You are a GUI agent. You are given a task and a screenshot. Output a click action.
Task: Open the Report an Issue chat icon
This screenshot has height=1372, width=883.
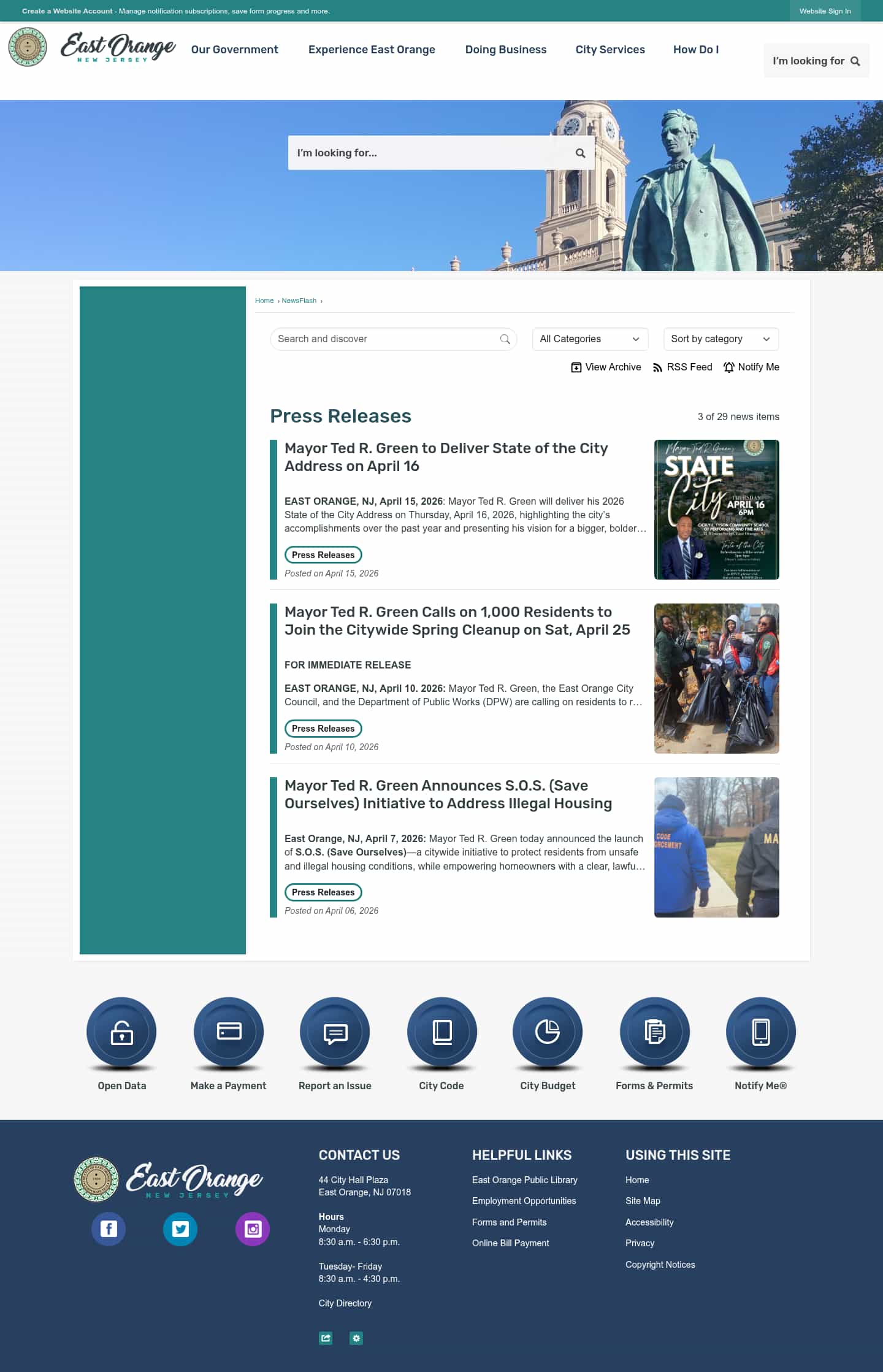[335, 1032]
